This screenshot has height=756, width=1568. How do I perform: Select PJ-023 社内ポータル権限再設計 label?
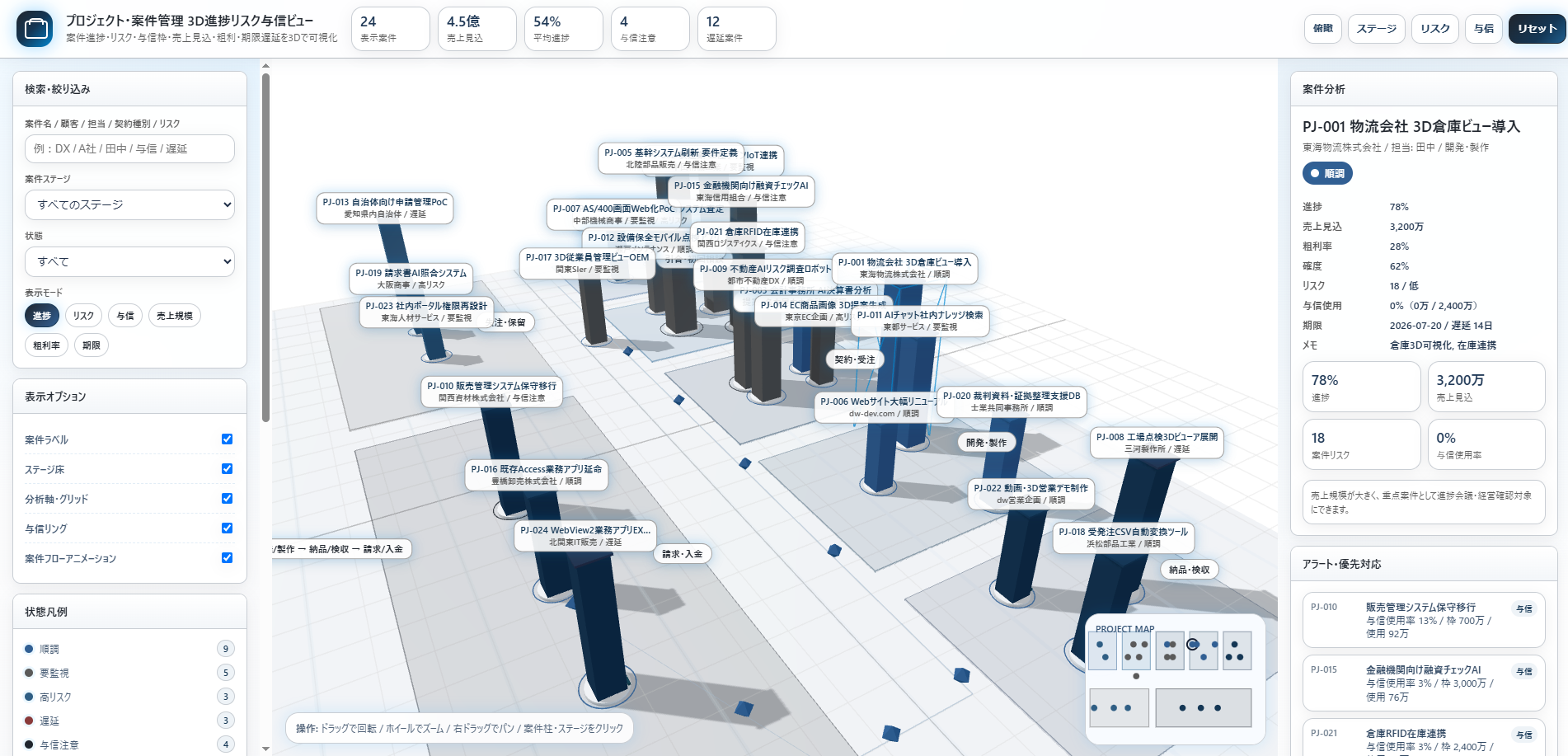point(426,312)
